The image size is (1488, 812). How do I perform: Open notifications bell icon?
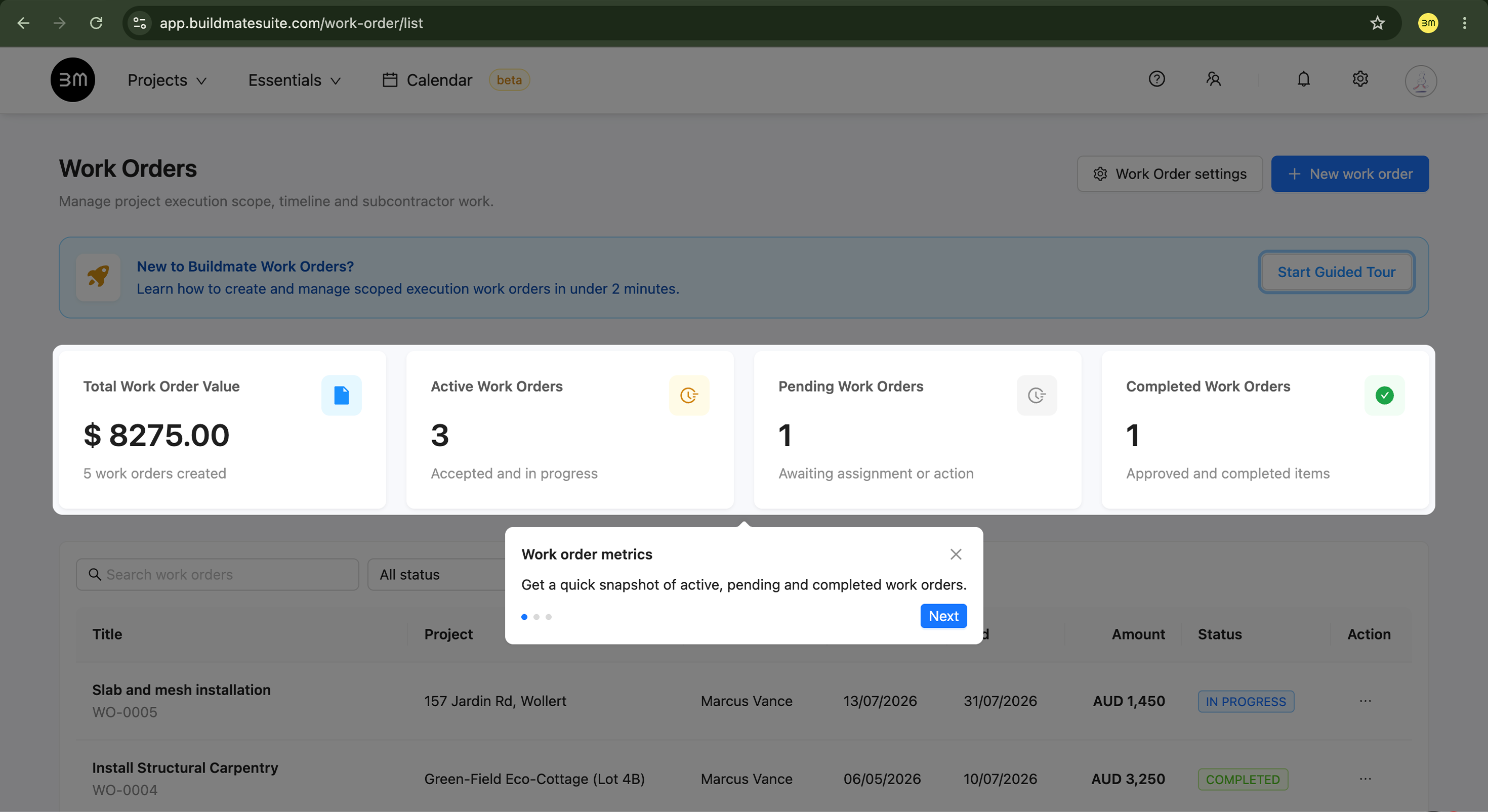(1303, 78)
